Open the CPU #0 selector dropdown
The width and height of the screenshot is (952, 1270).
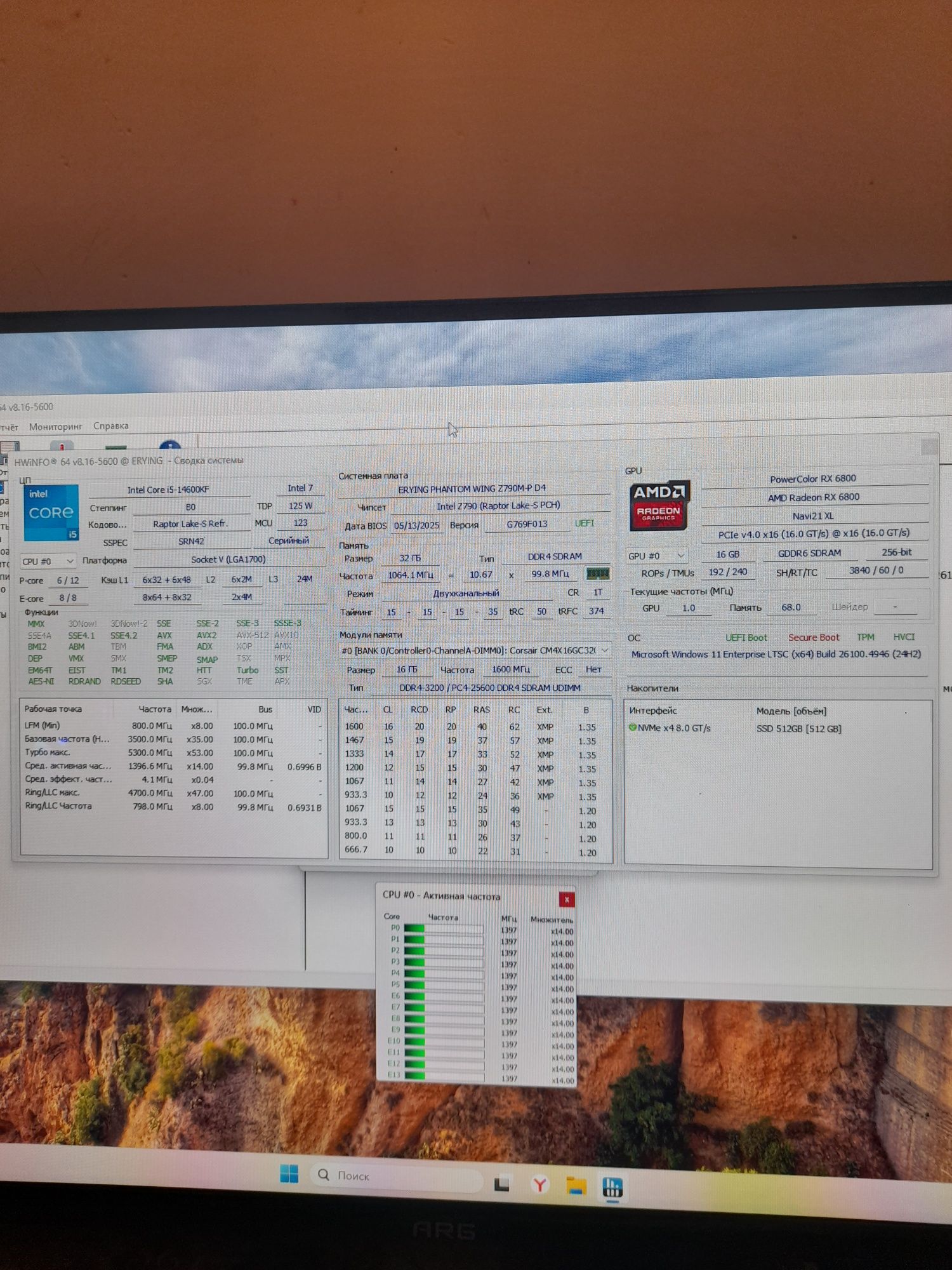pyautogui.click(x=48, y=561)
